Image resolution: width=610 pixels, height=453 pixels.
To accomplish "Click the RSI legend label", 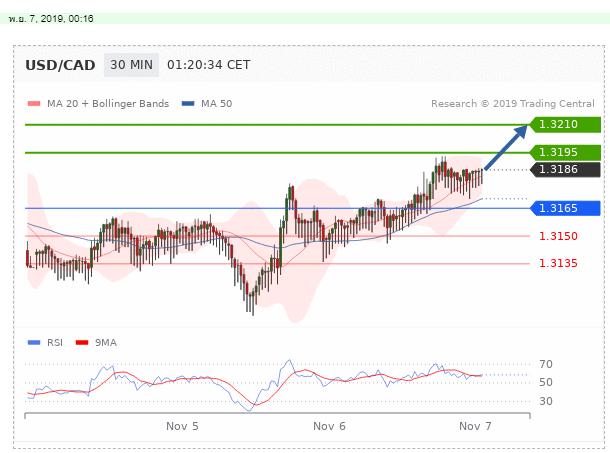I will click(x=55, y=342).
